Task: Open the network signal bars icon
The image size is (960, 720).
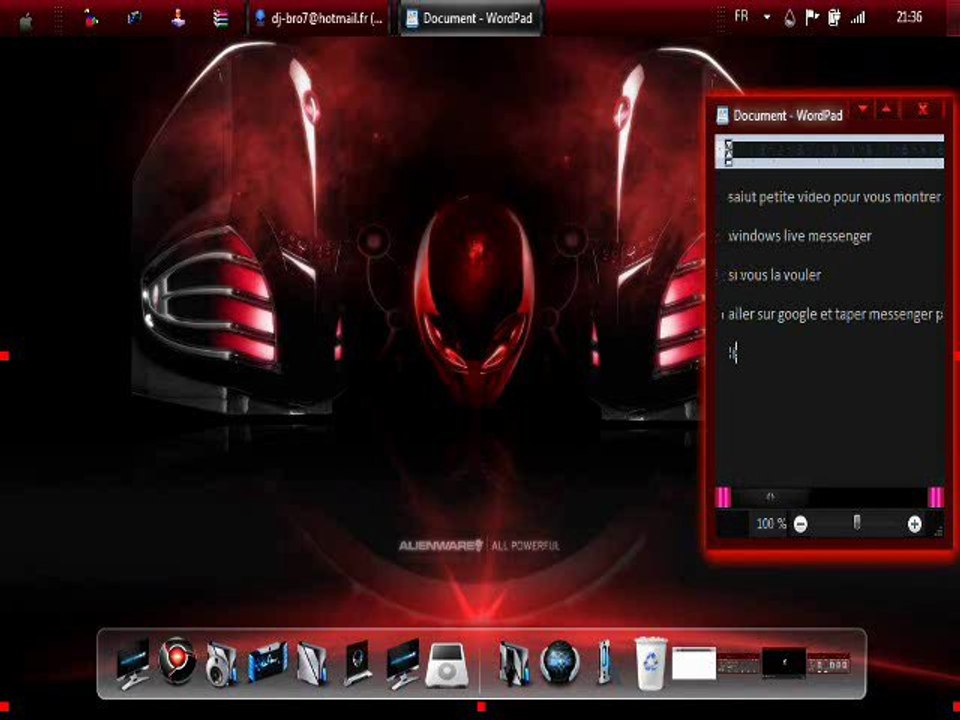Action: click(858, 18)
